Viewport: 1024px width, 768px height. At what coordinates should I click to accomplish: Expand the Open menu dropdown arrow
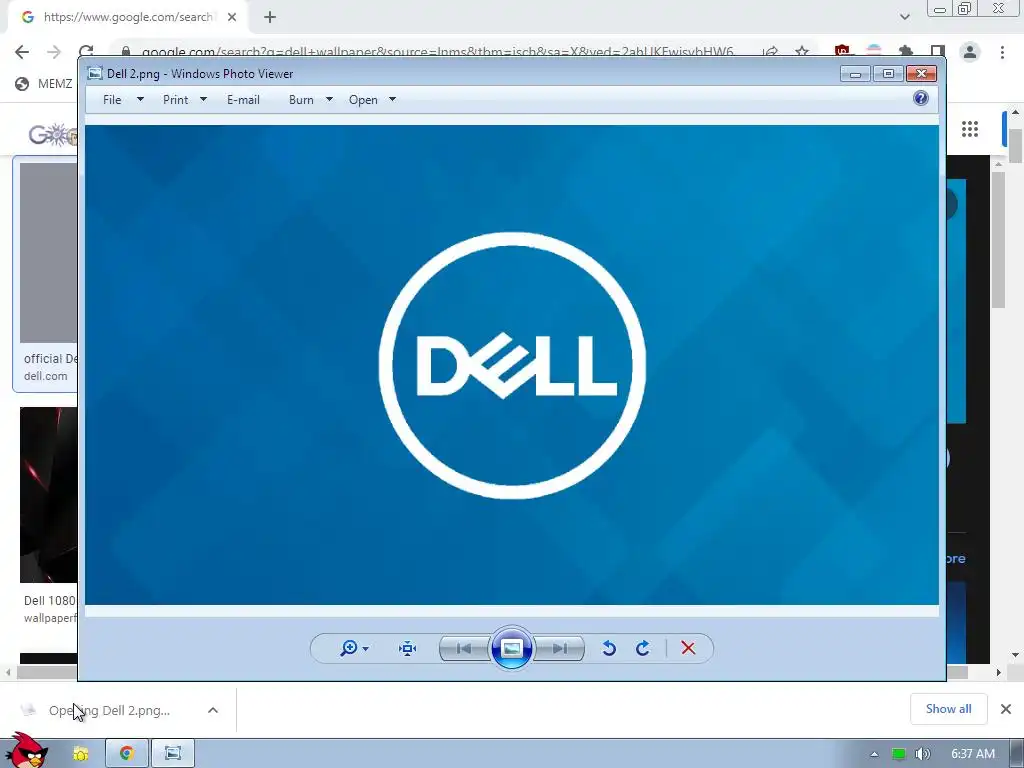click(x=392, y=99)
